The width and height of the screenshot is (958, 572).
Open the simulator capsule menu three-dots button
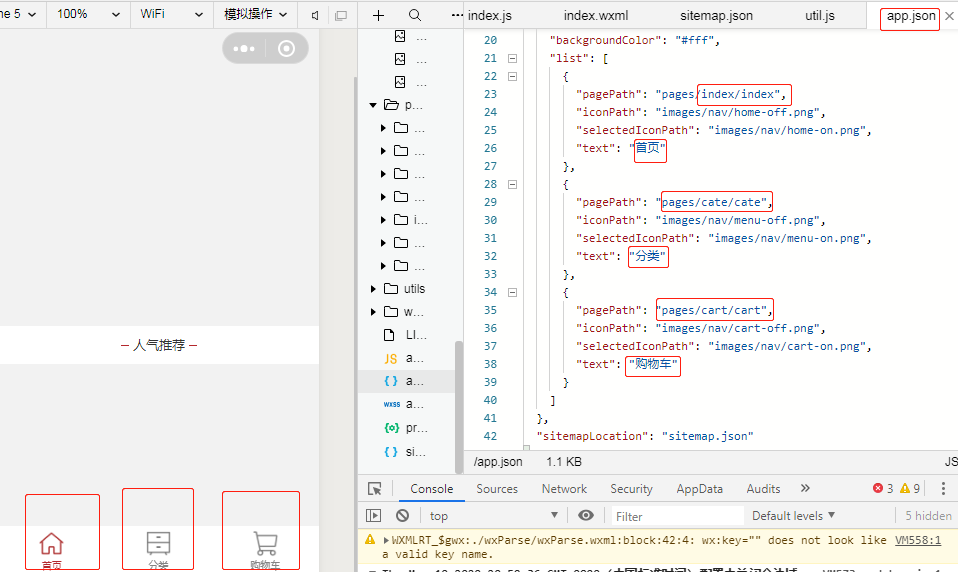244,49
